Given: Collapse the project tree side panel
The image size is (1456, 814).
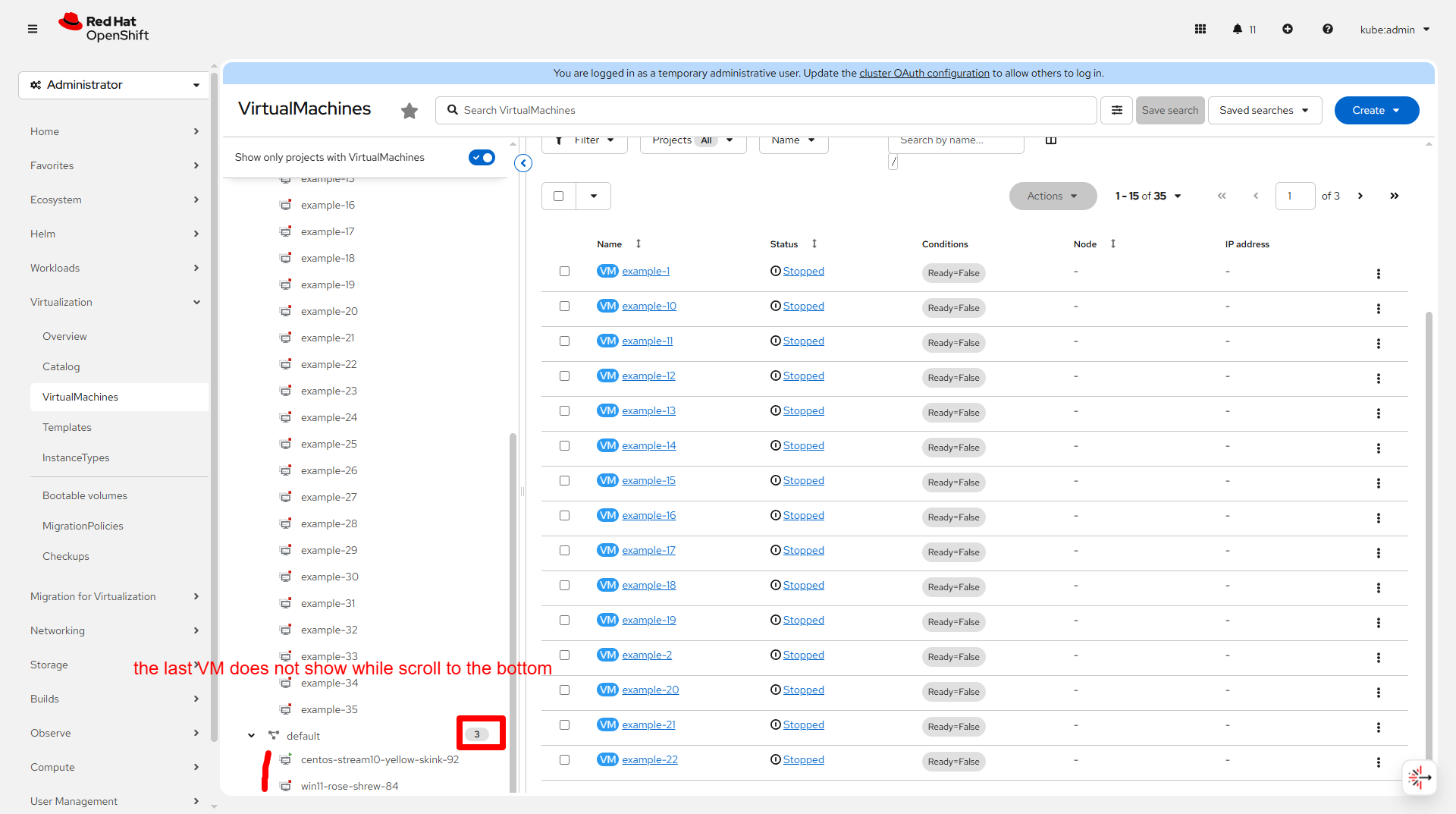Looking at the screenshot, I should [523, 163].
